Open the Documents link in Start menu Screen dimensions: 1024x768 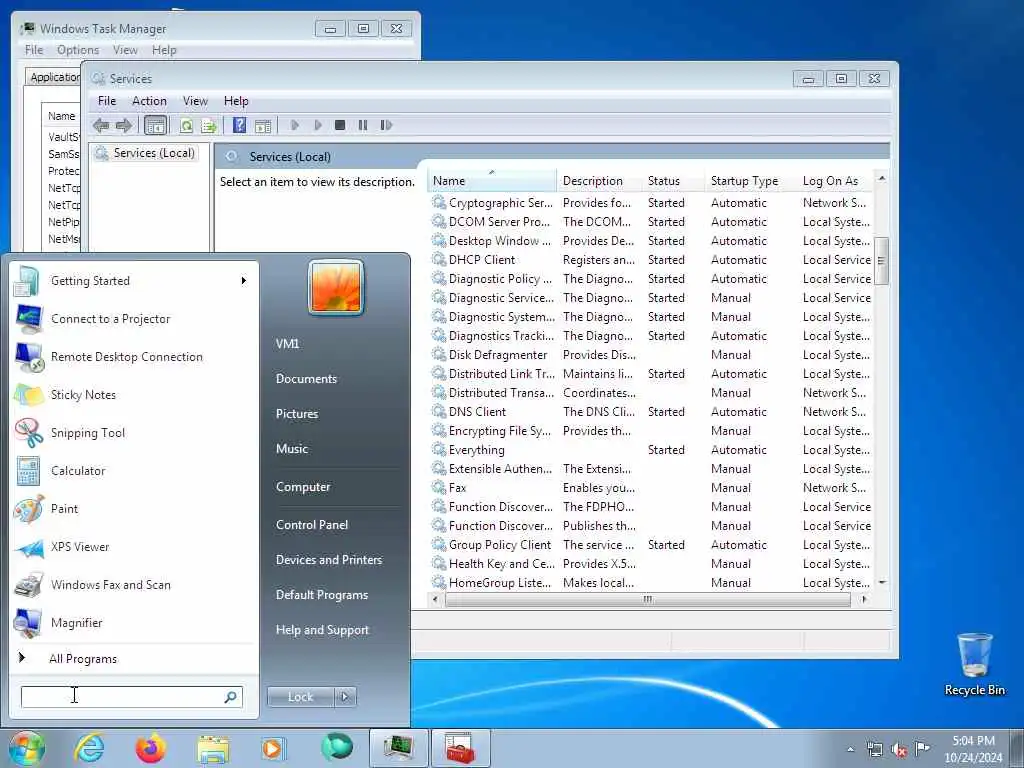tap(306, 379)
